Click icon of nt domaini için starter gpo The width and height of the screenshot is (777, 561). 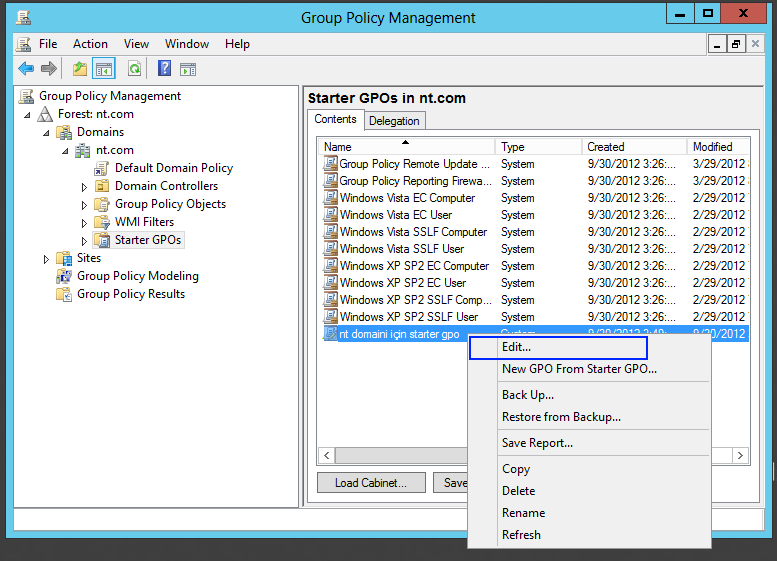pyautogui.click(x=330, y=334)
